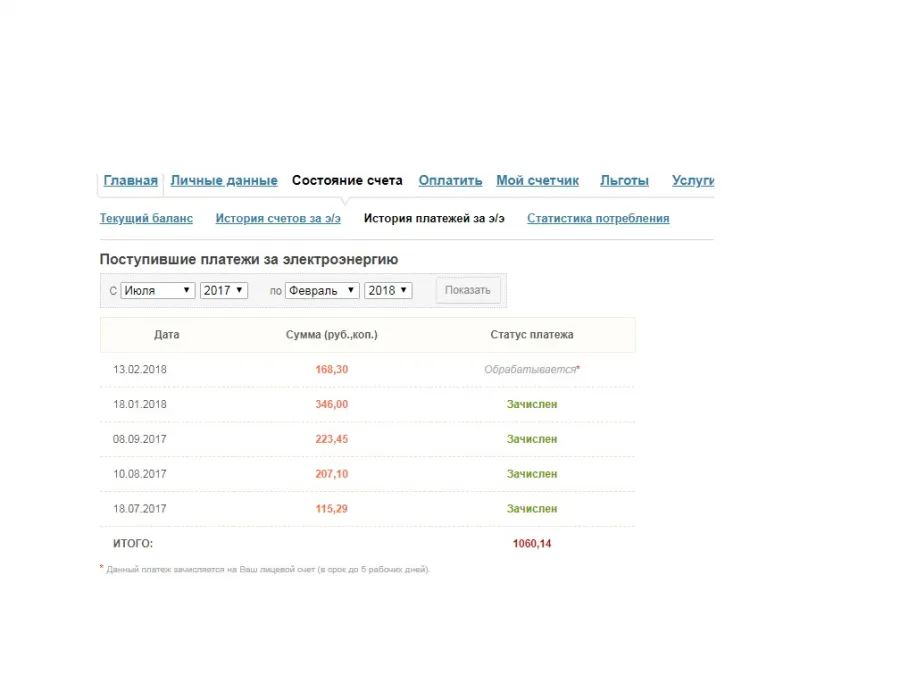900x675 pixels.
Task: Select the amount 168,30
Action: coord(332,370)
